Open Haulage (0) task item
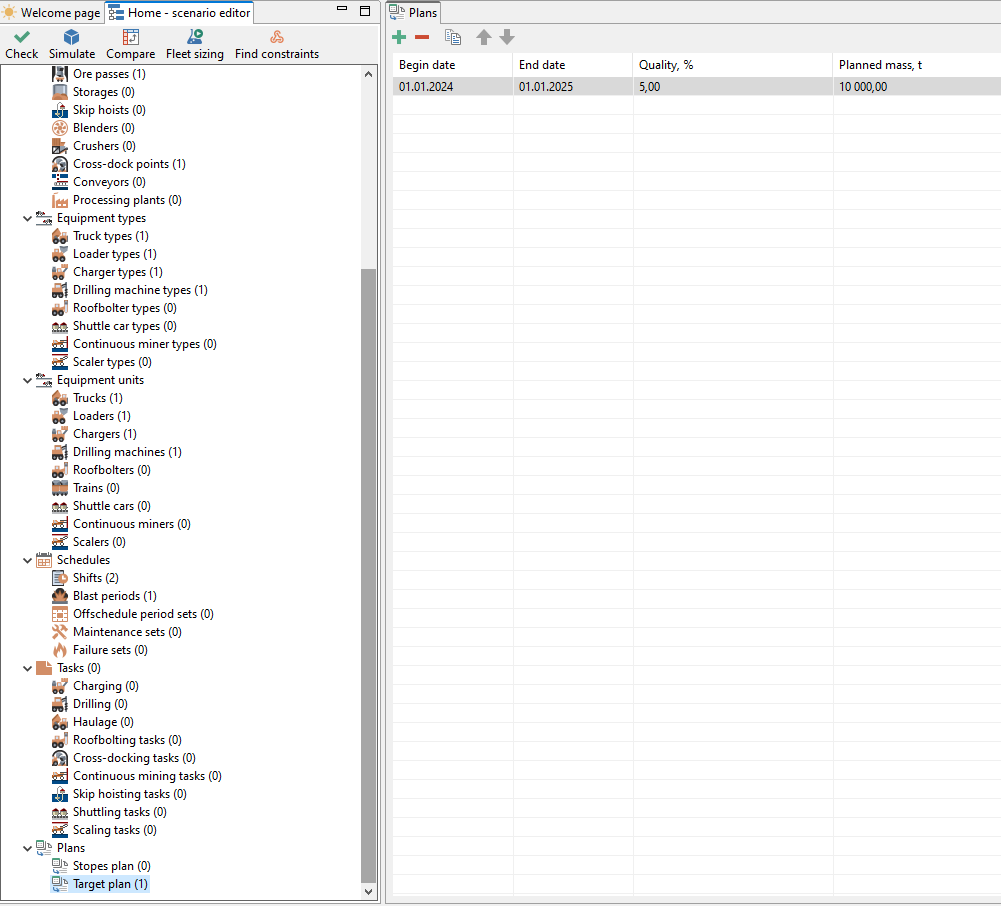Image resolution: width=1001 pixels, height=906 pixels. 103,722
